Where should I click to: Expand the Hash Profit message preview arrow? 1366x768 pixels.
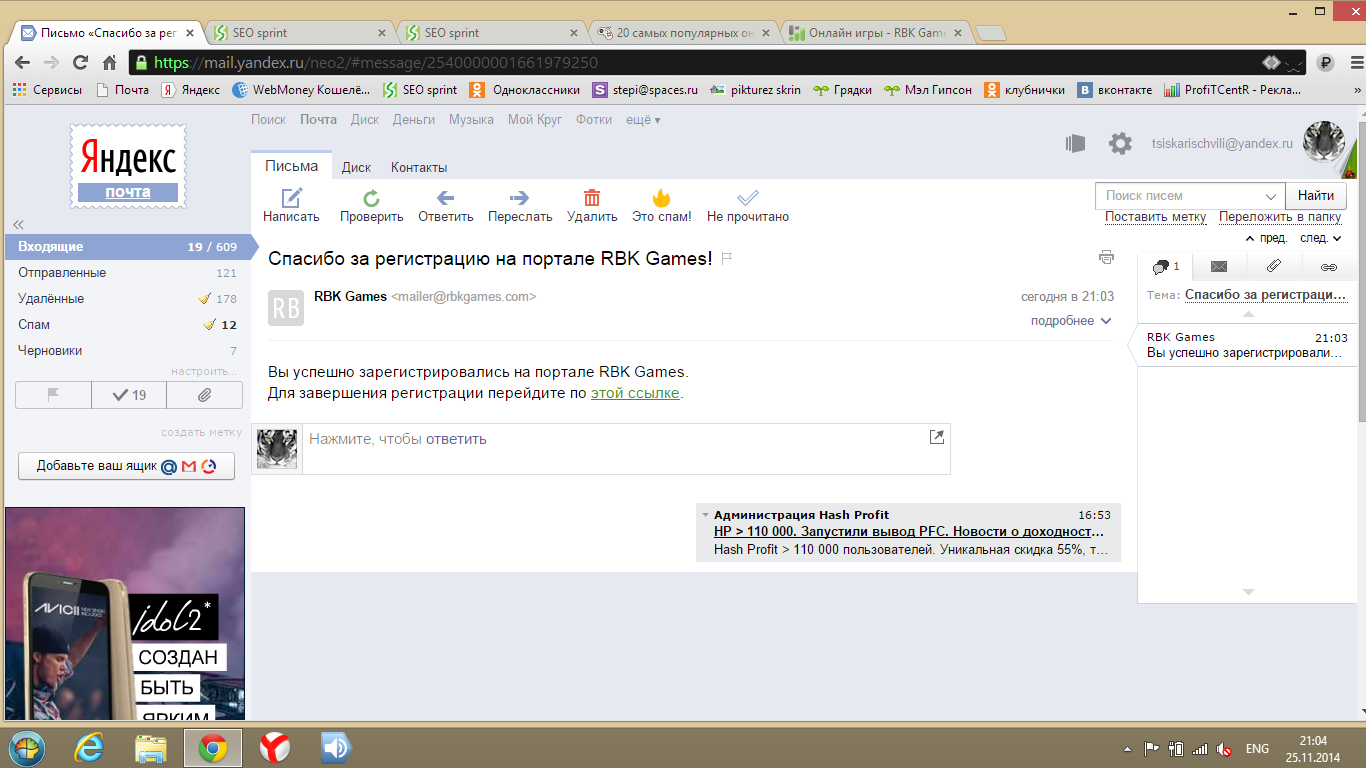tap(705, 515)
